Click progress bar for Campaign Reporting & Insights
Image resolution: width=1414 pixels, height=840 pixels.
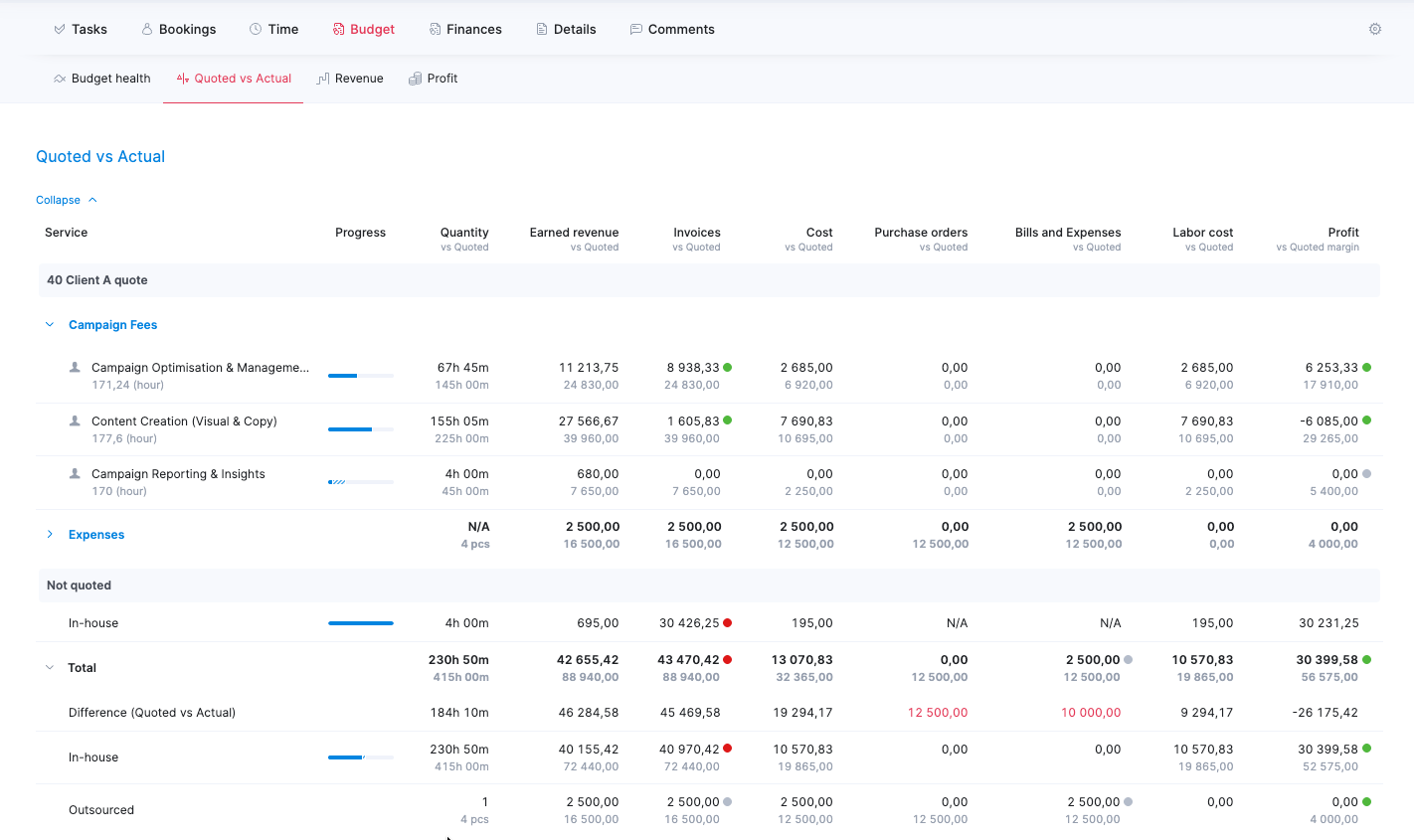point(361,482)
